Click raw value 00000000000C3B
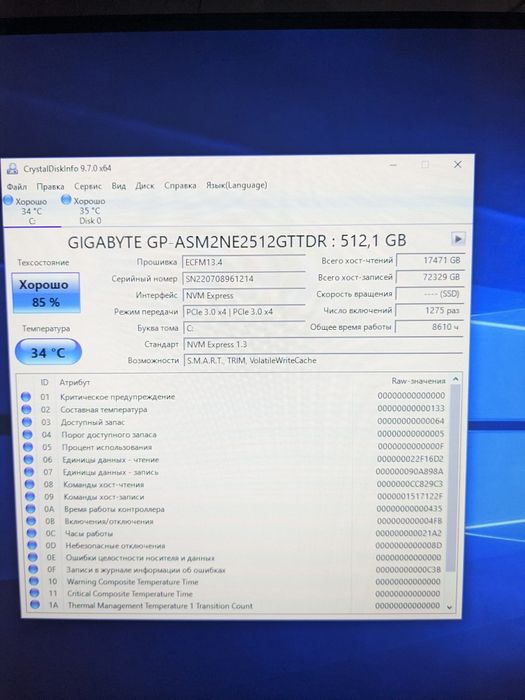Screen dimensions: 525x700 coord(408,570)
